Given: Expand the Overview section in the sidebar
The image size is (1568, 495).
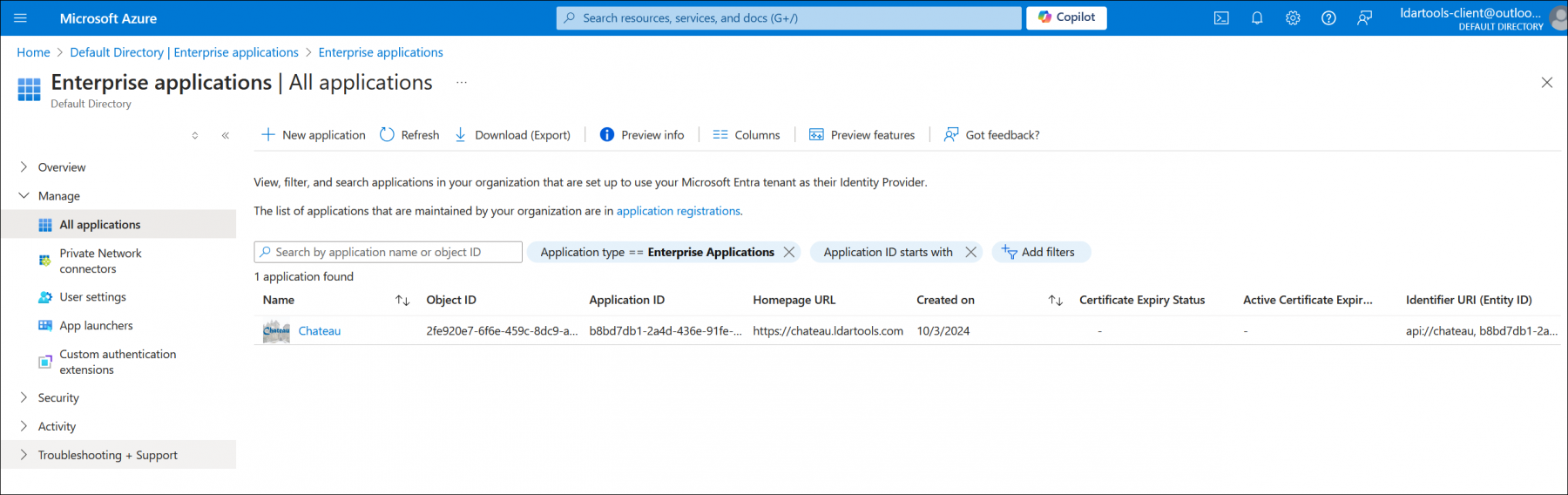Looking at the screenshot, I should (x=24, y=167).
